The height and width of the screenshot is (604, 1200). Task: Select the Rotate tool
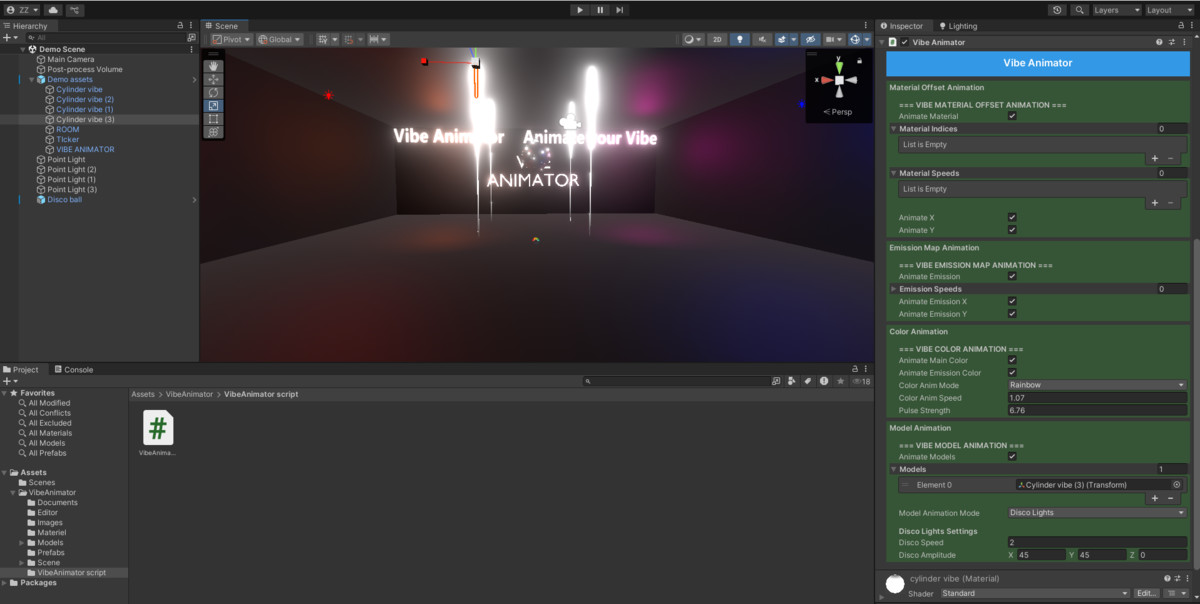(213, 93)
